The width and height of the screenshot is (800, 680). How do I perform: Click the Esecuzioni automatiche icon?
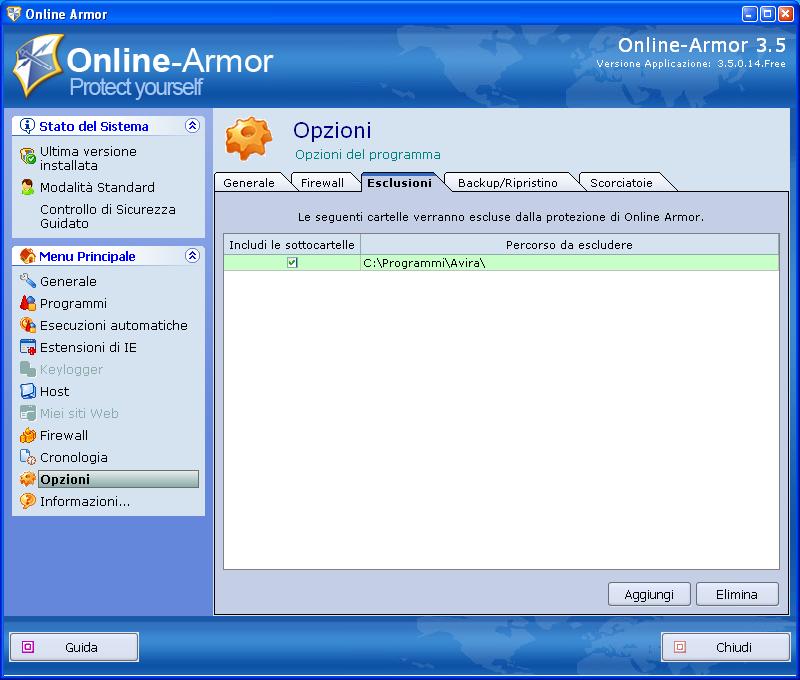tap(28, 325)
